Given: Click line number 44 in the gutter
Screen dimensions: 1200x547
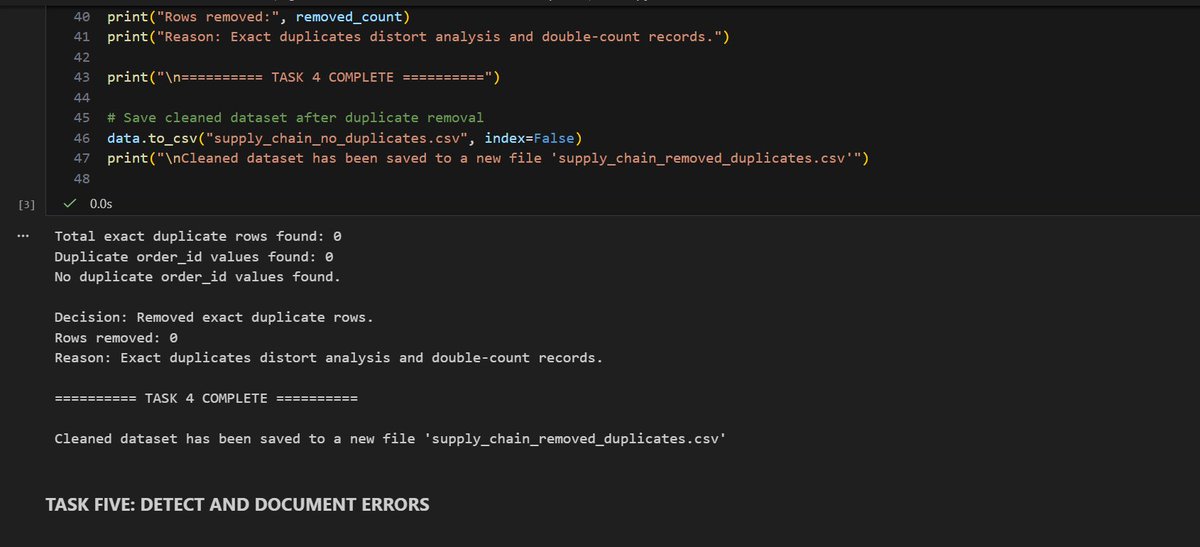Looking at the screenshot, I should pos(82,97).
